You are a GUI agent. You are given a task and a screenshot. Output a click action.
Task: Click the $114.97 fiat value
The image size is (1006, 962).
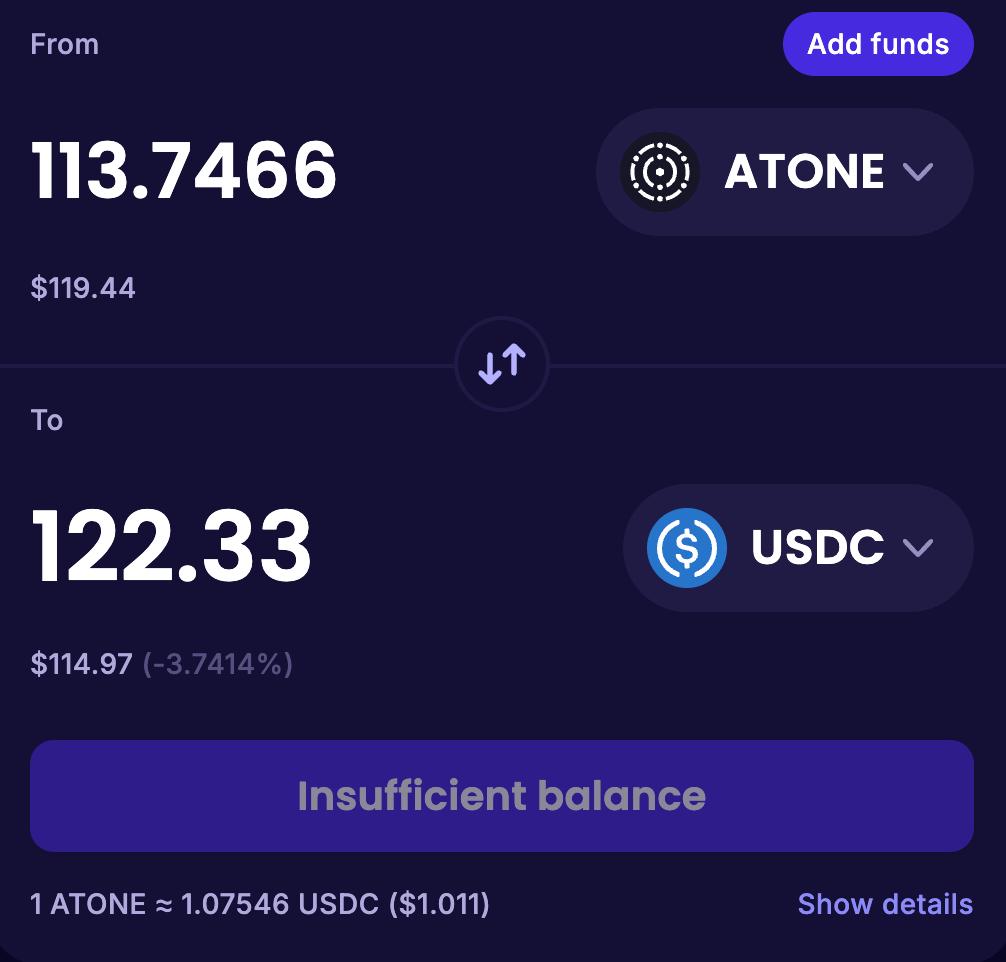pos(81,663)
